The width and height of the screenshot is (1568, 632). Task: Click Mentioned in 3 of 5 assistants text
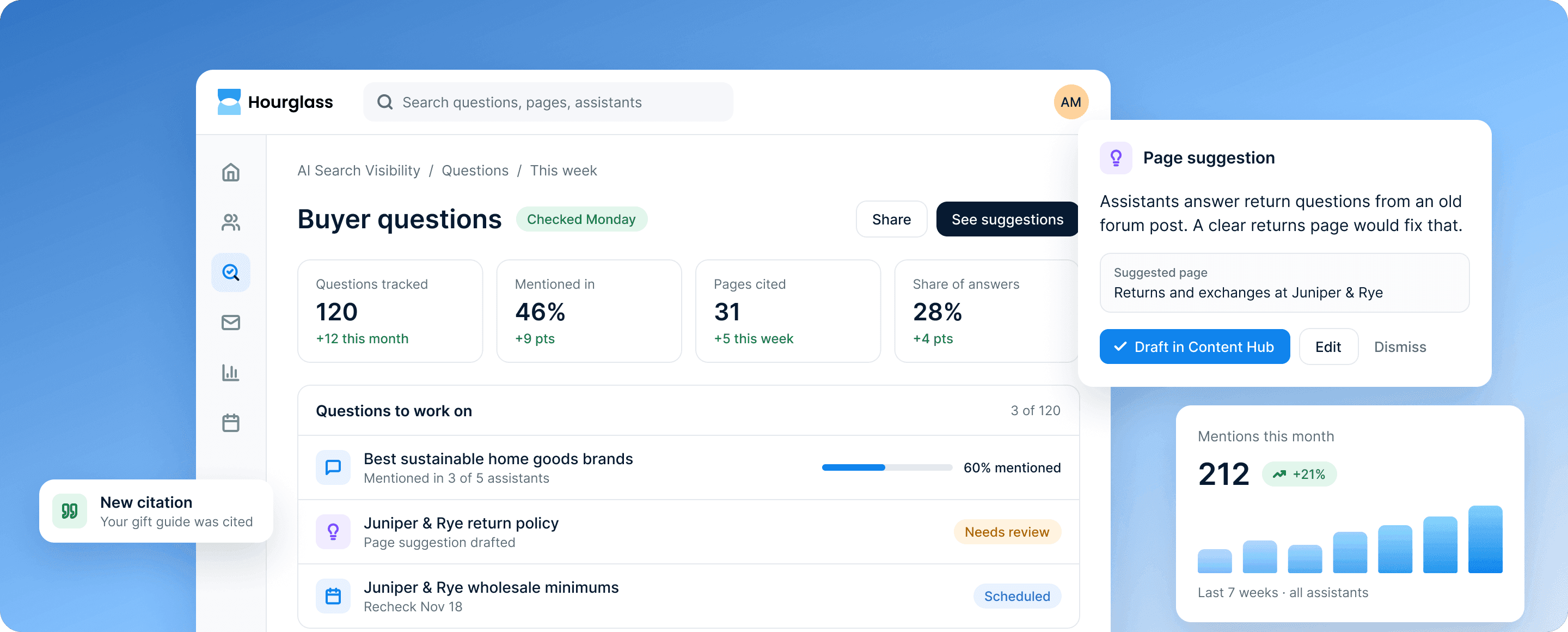pos(457,478)
